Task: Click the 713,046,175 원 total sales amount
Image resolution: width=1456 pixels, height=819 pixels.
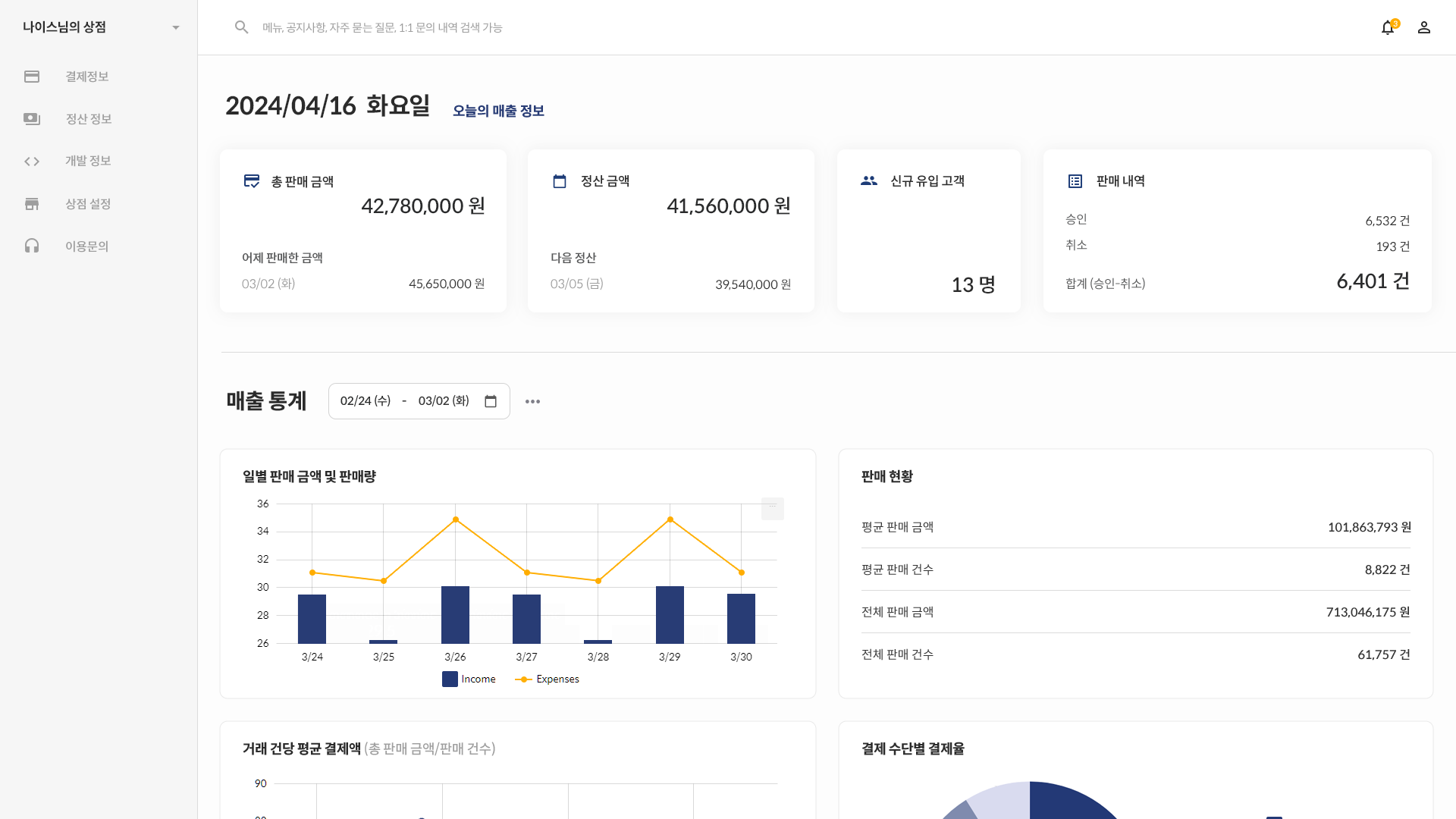Action: (1368, 612)
